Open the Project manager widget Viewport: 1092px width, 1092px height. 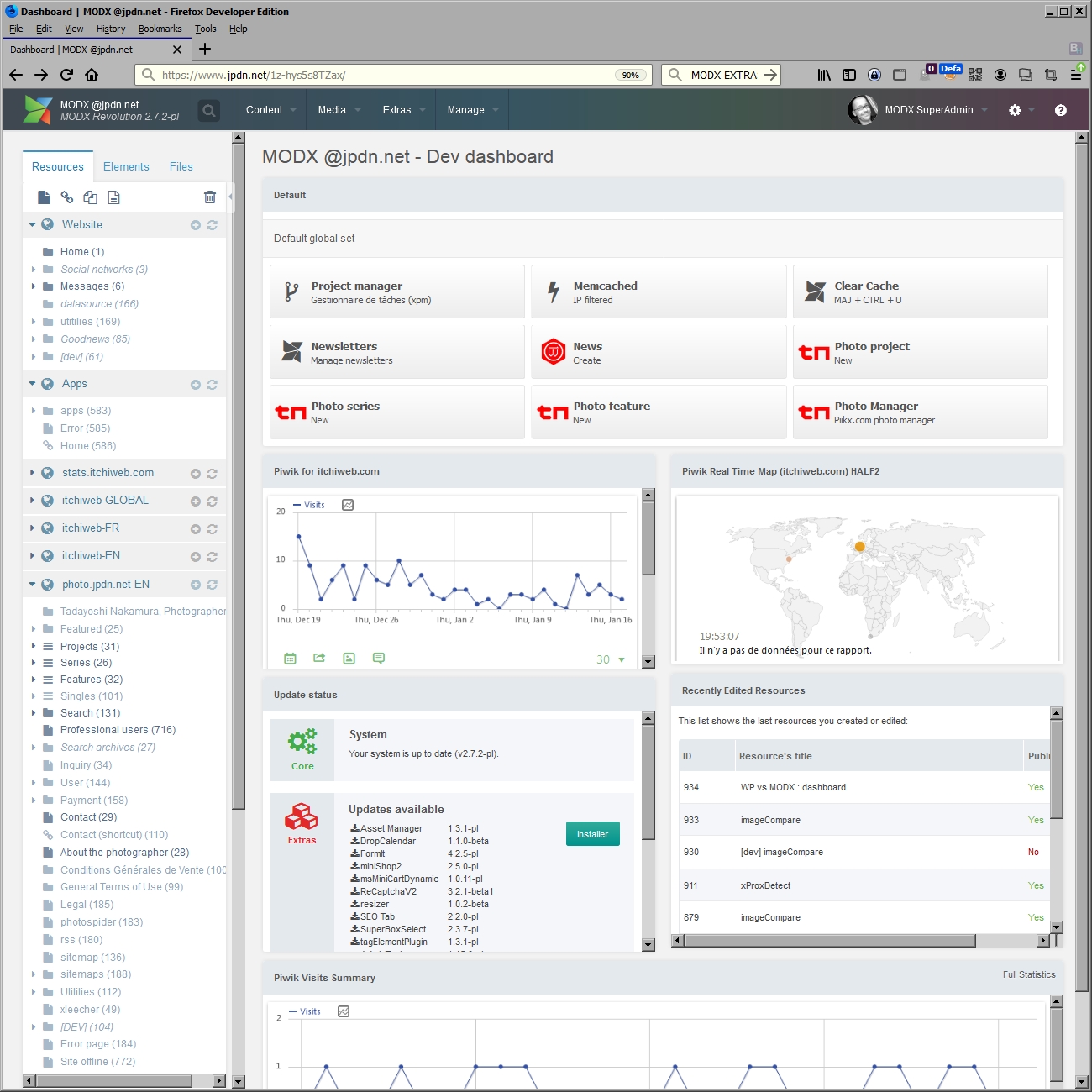[x=397, y=292]
